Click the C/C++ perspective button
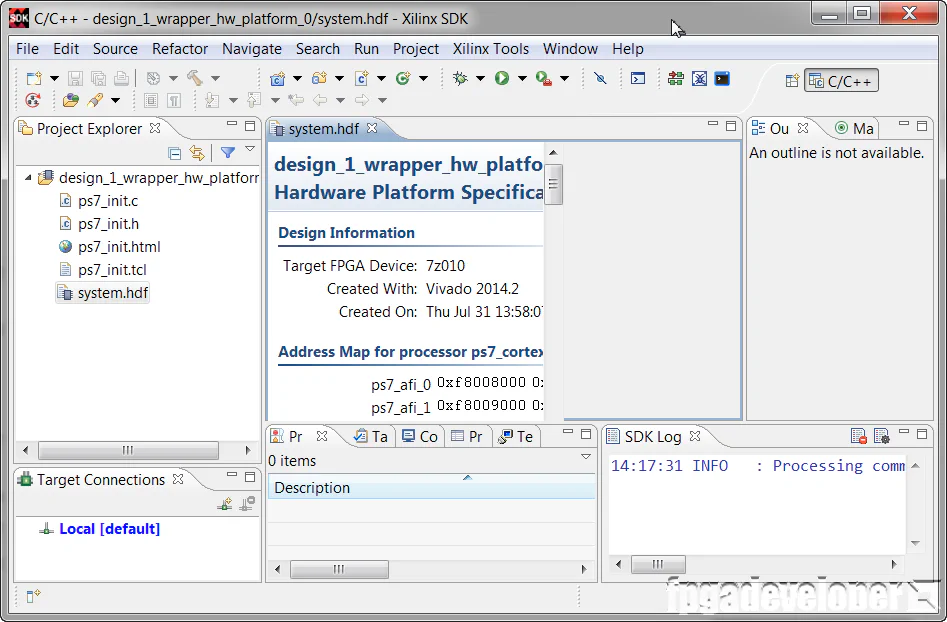Viewport: 947px width, 622px height. click(x=841, y=80)
